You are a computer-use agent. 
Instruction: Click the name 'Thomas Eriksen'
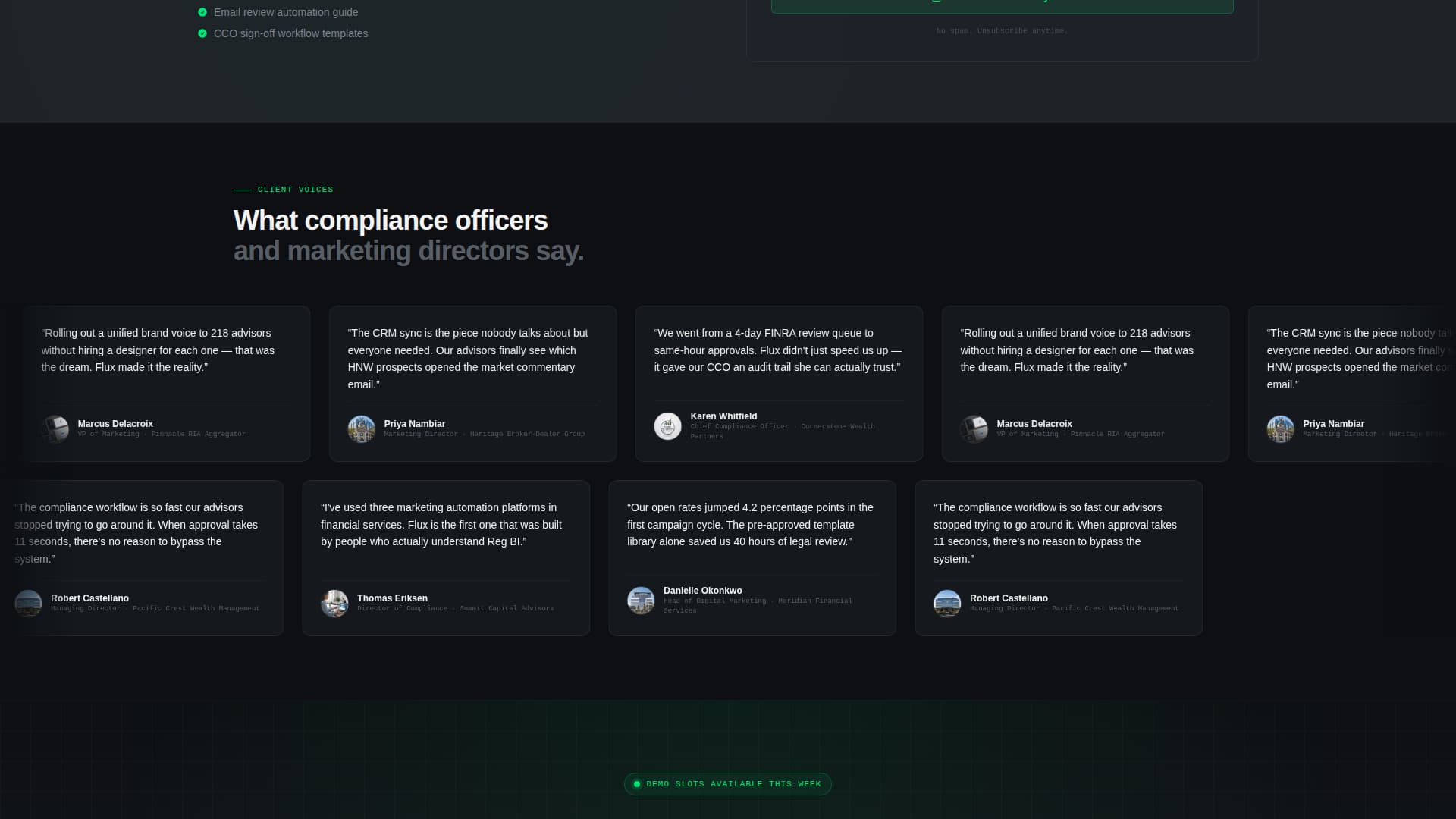click(392, 598)
